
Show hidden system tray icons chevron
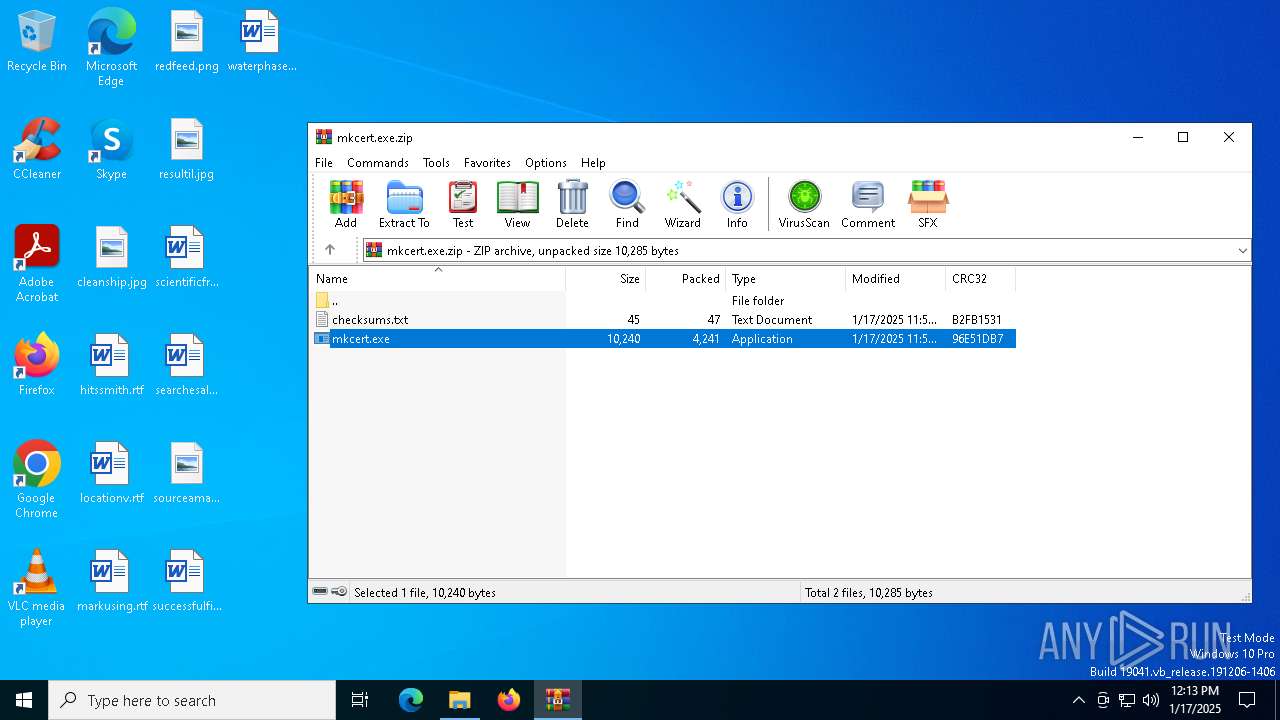[1078, 700]
